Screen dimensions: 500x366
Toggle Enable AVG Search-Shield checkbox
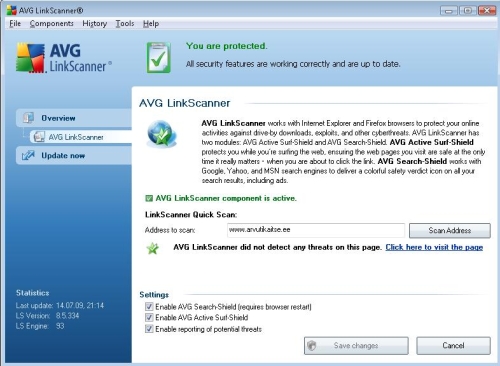pos(149,307)
